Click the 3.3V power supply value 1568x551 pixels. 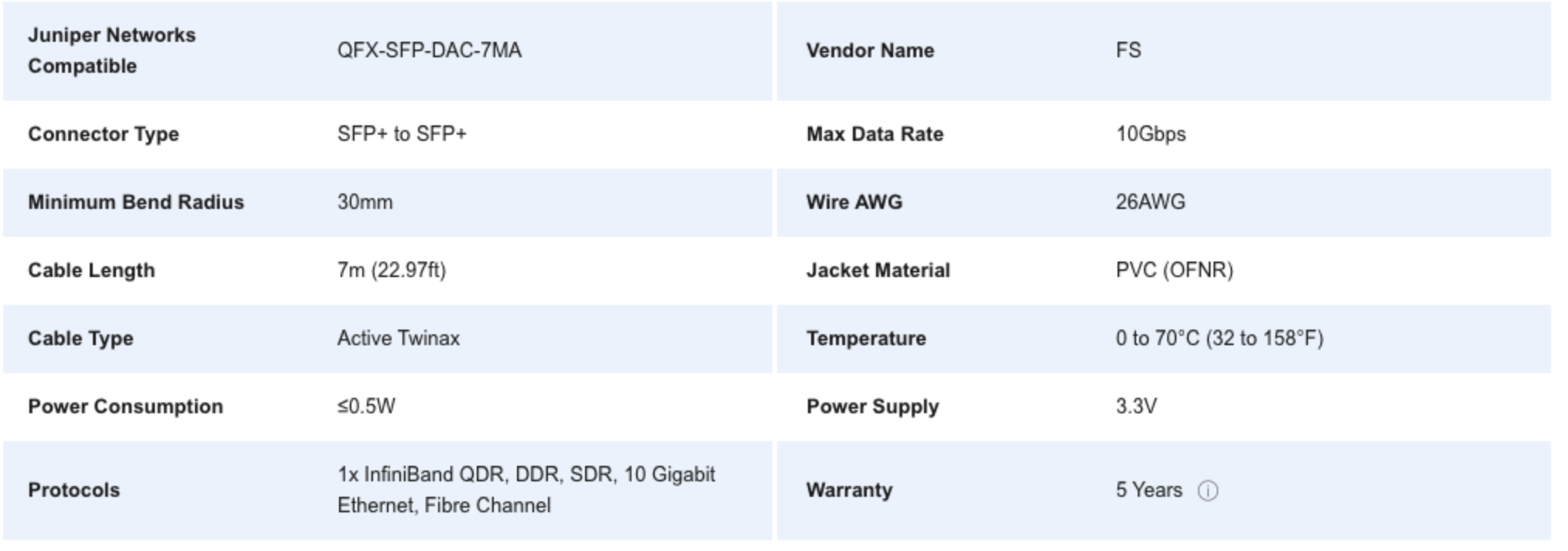pos(1135,406)
